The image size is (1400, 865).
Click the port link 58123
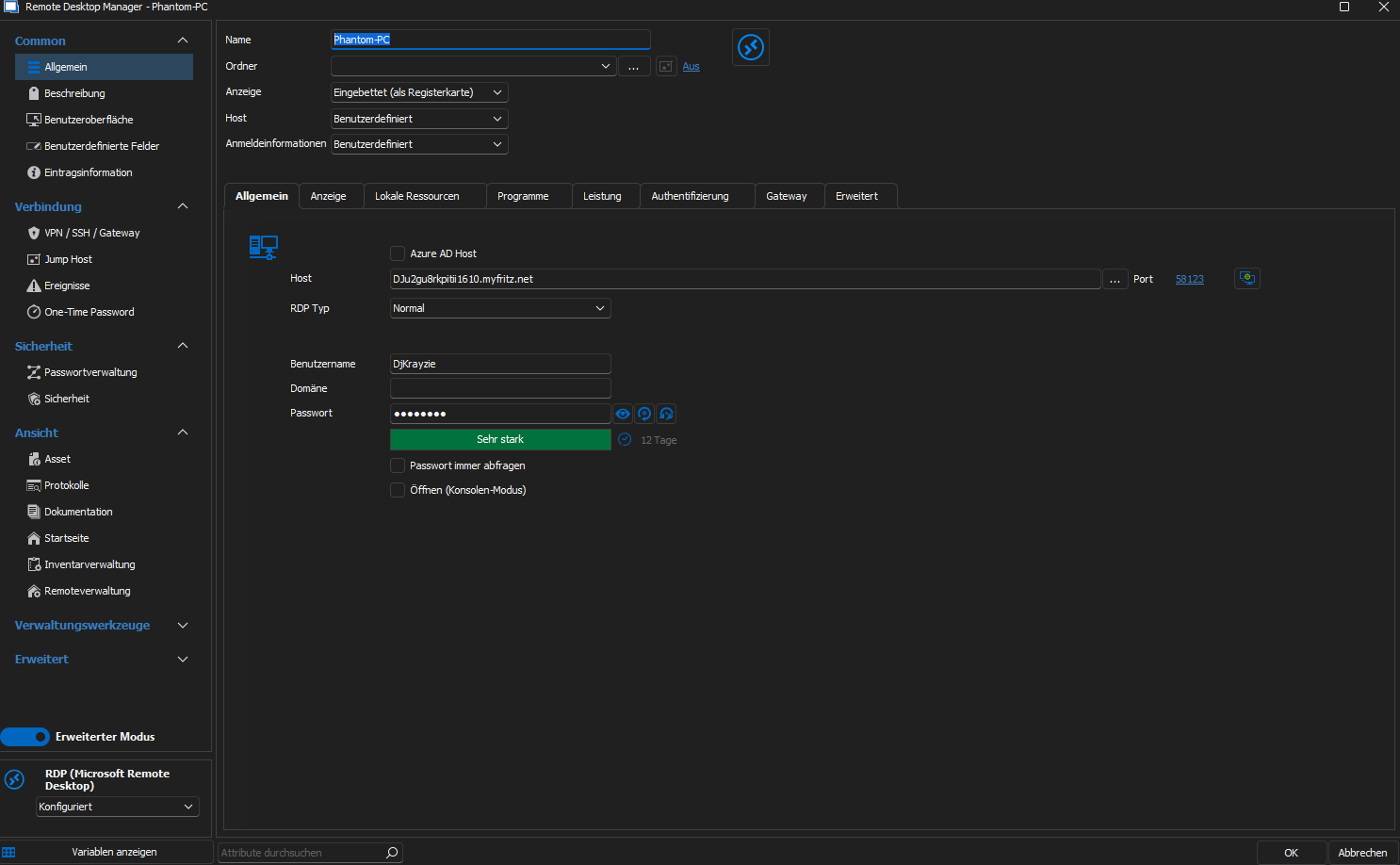[x=1190, y=279]
